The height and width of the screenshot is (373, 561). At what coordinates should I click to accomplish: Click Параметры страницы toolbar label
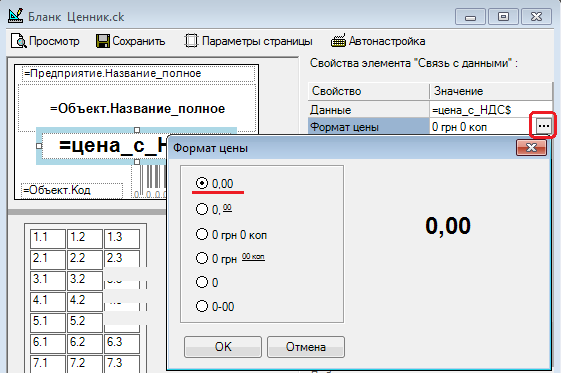(257, 41)
